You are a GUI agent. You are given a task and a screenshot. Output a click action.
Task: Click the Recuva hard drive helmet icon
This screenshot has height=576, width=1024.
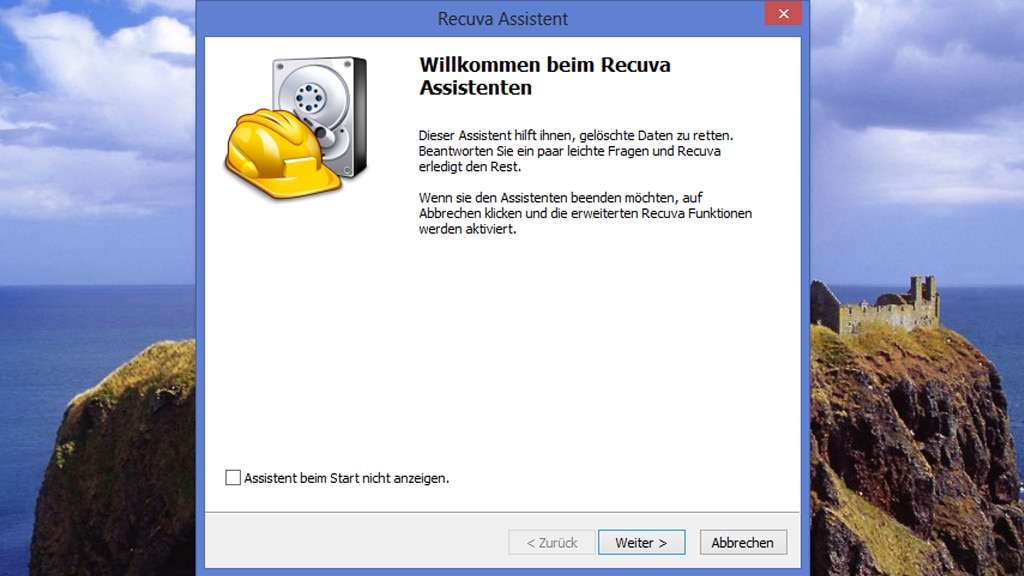pos(296,127)
